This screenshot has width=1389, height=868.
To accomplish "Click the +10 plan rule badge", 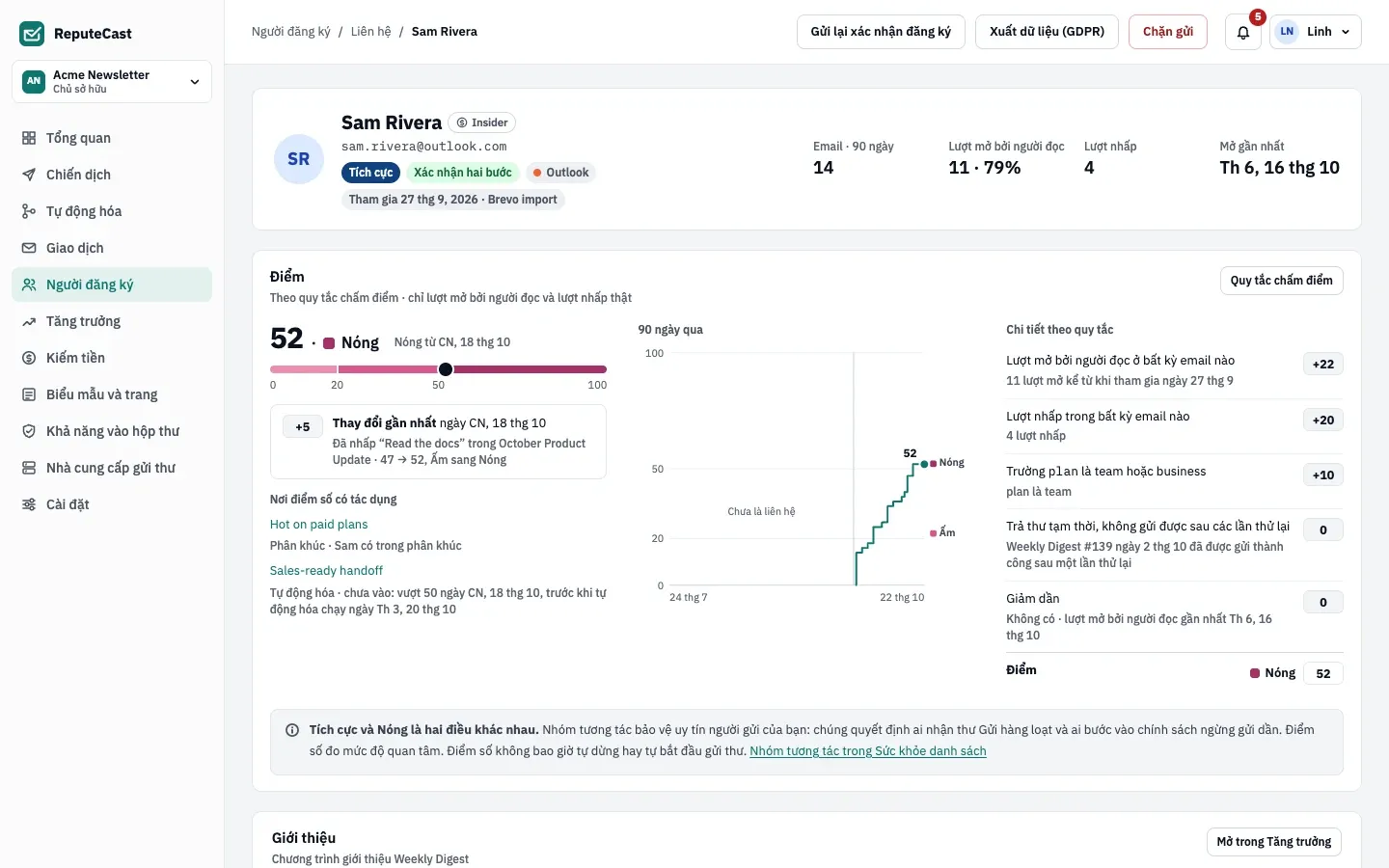I will coord(1323,475).
